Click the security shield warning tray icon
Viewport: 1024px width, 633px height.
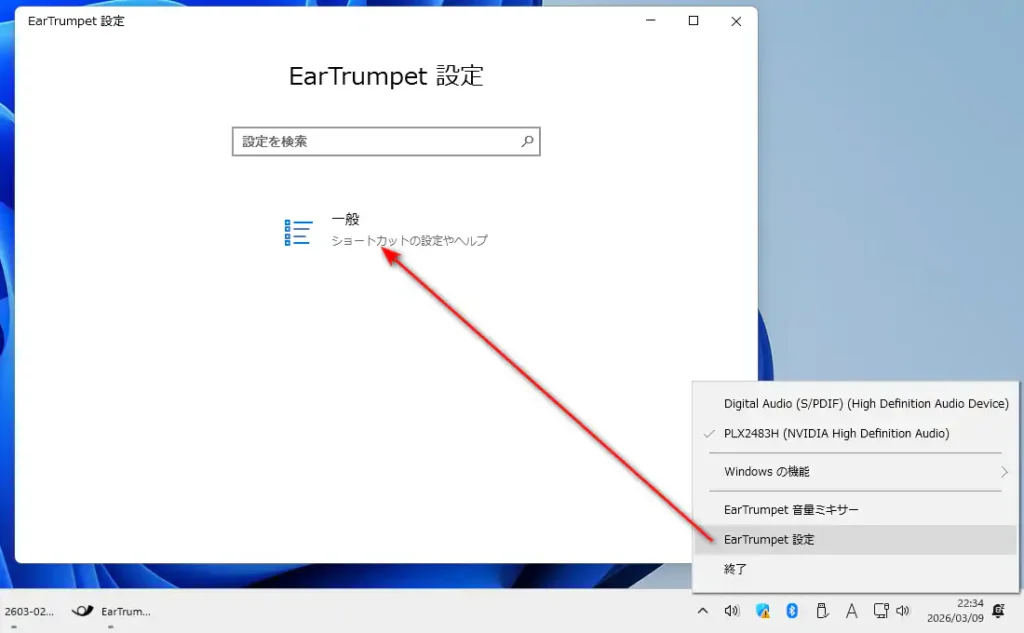point(762,611)
